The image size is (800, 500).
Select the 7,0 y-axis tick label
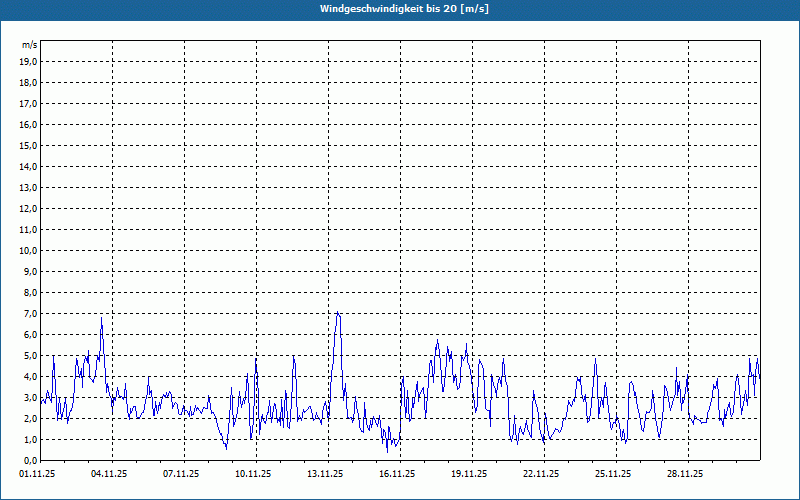pyautogui.click(x=29, y=314)
